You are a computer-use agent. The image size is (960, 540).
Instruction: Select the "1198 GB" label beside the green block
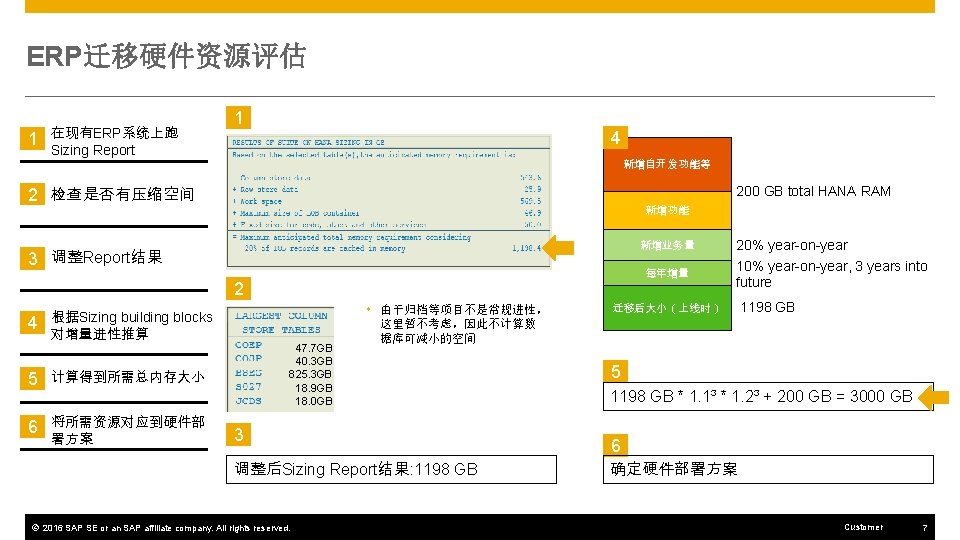tap(767, 307)
